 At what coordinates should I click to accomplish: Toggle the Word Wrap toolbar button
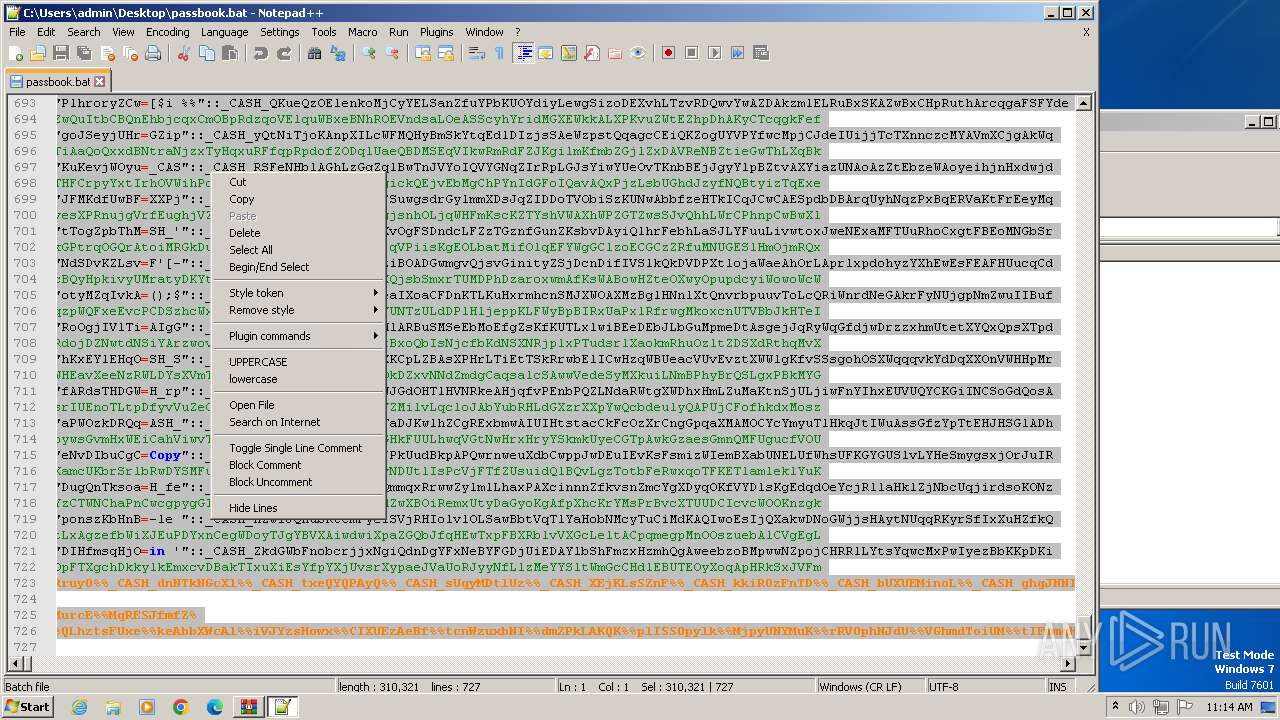[x=477, y=53]
